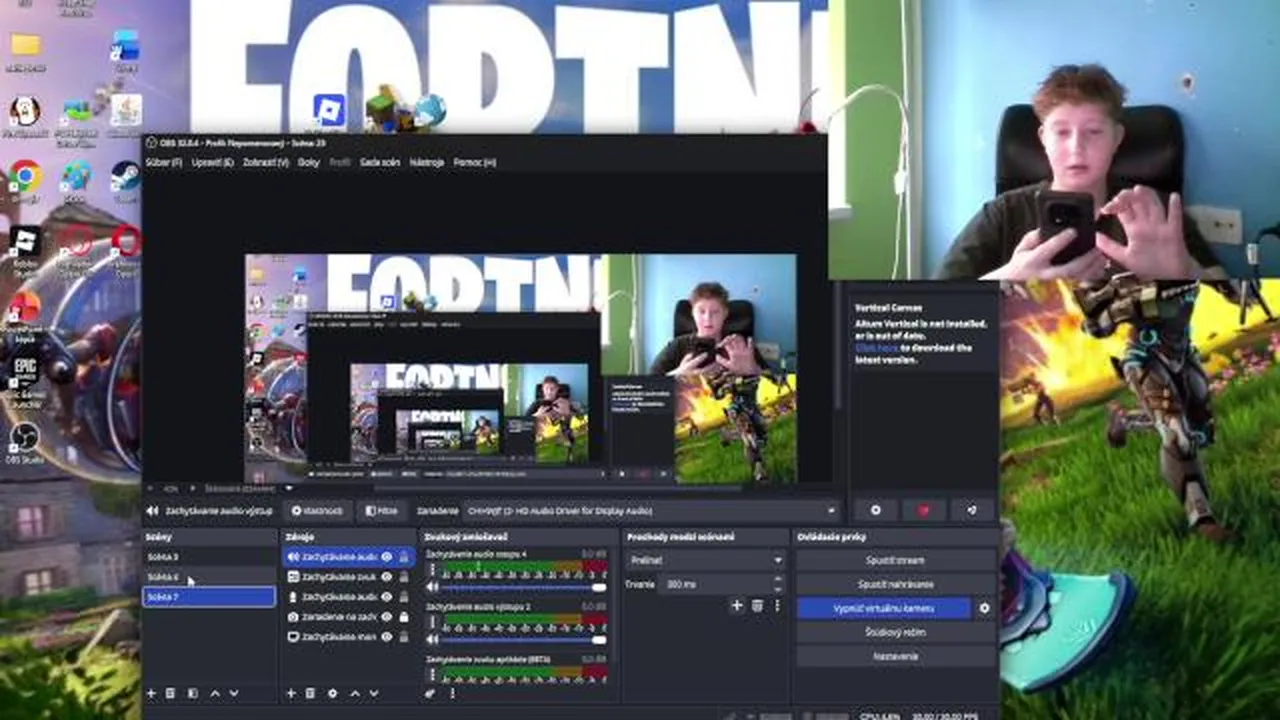This screenshot has height=720, width=1280.
Task: Adjust volume slider of Zachytávanie audio výstupu 2
Action: pos(522,640)
